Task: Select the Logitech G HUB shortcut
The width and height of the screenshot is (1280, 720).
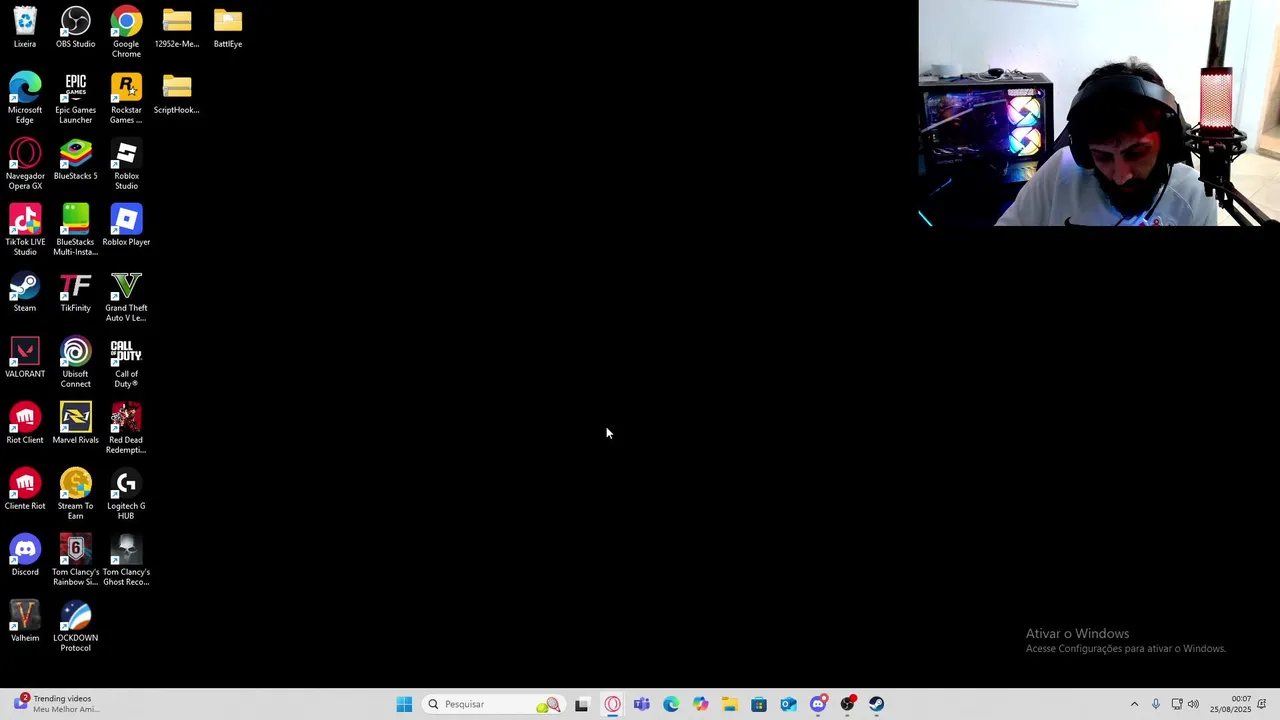Action: coord(126,494)
